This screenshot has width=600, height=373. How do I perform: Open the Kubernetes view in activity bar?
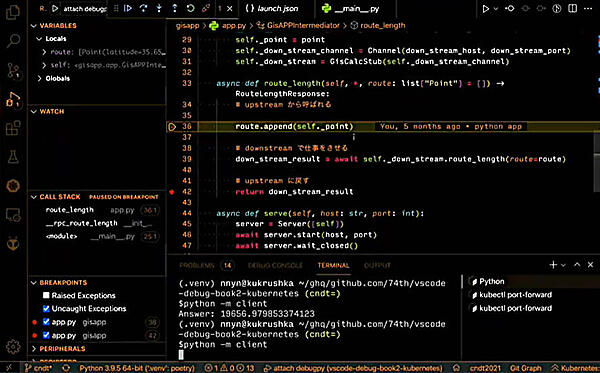(x=13, y=186)
